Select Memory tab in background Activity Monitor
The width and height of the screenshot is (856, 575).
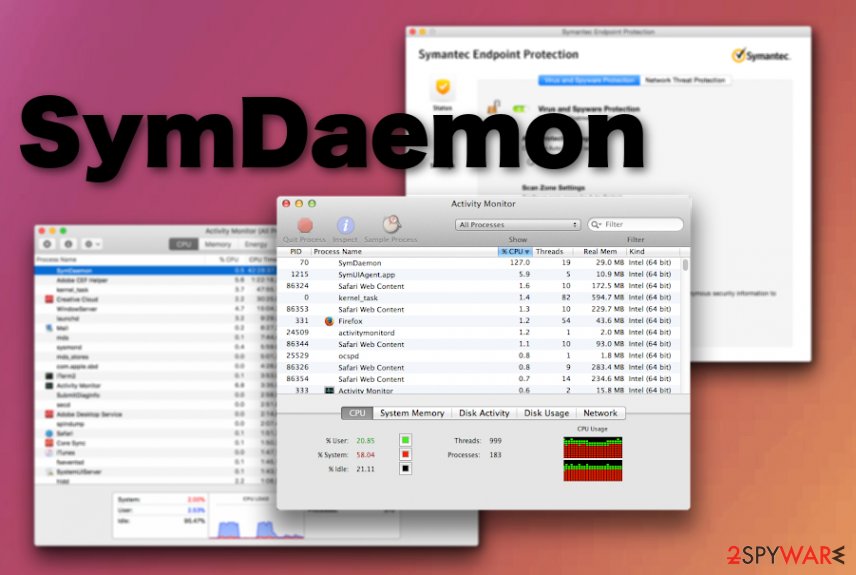coord(218,244)
